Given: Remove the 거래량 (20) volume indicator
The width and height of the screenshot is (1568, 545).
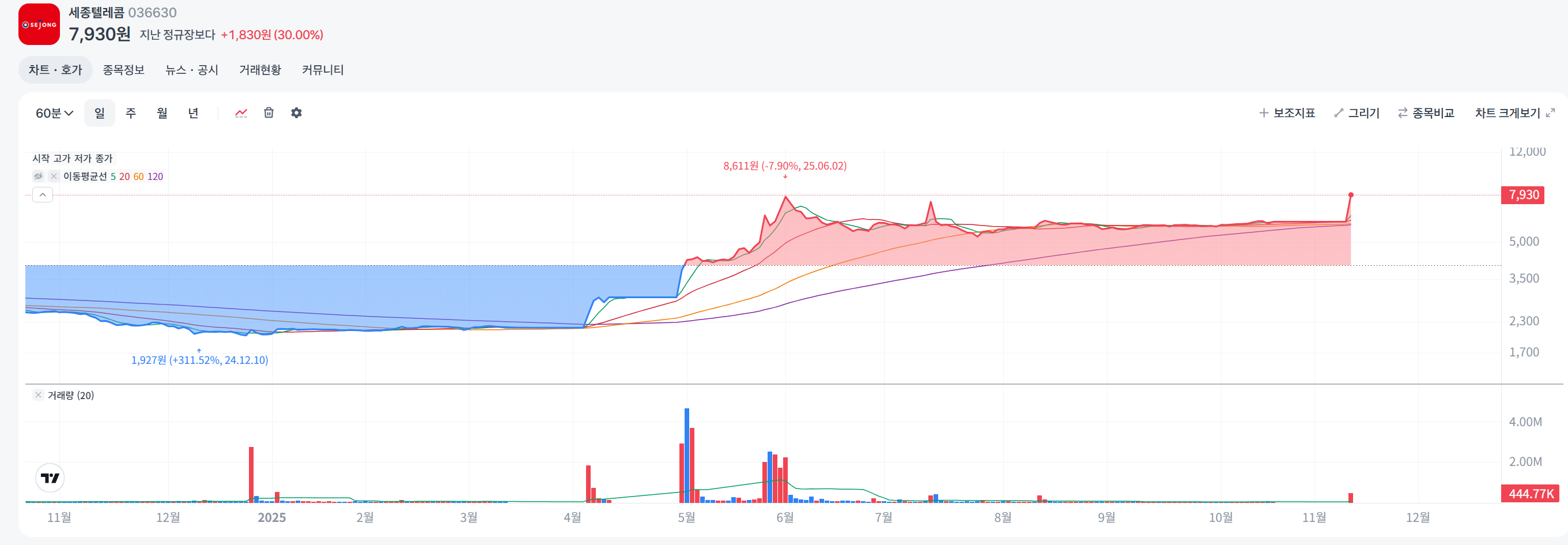Looking at the screenshot, I should click(39, 394).
